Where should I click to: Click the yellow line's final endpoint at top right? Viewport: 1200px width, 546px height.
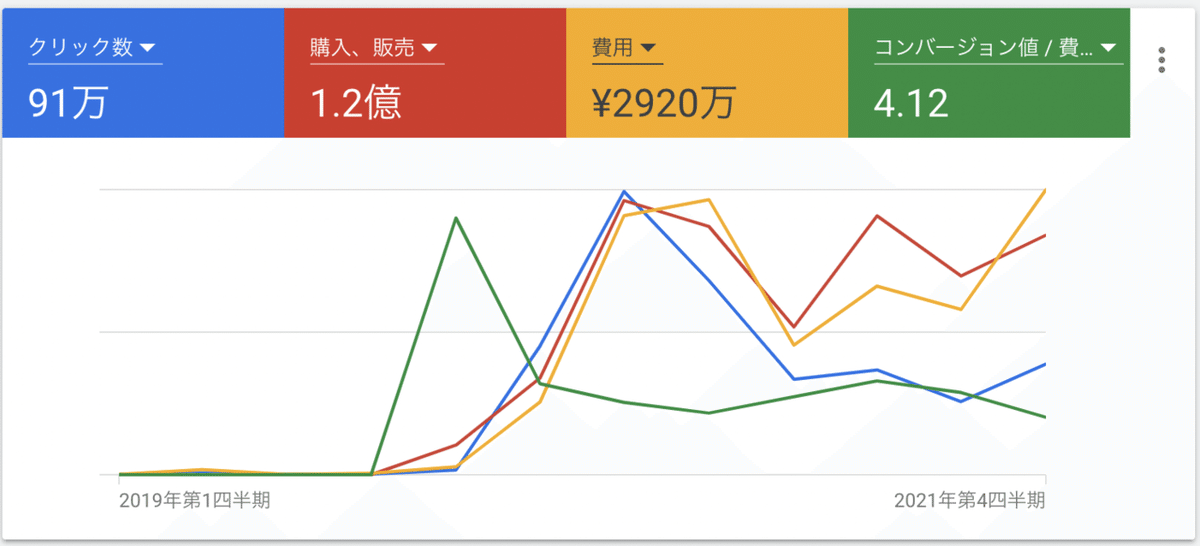click(1045, 190)
